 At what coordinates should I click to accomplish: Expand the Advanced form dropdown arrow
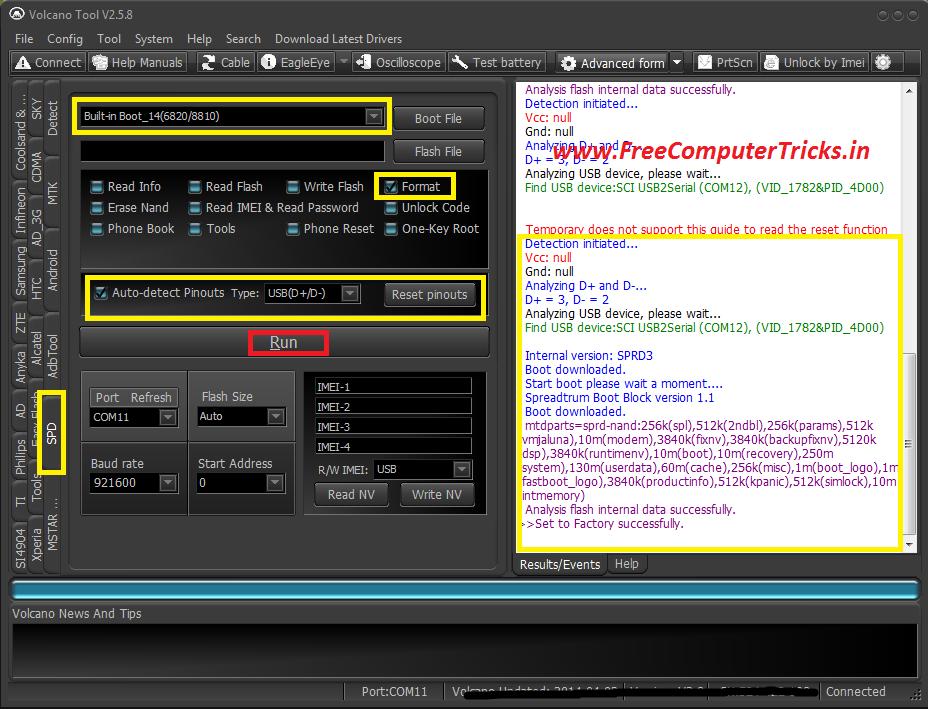point(677,63)
